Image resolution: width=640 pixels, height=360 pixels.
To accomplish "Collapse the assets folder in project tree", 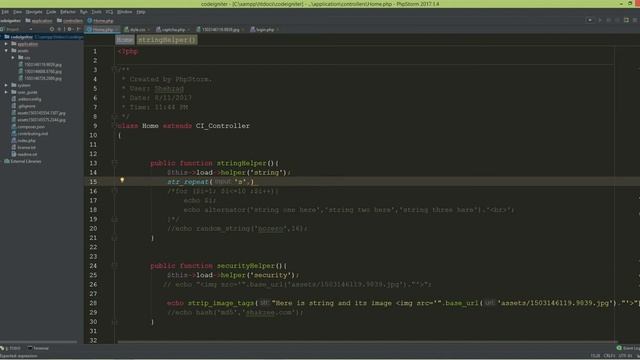I will [6, 51].
